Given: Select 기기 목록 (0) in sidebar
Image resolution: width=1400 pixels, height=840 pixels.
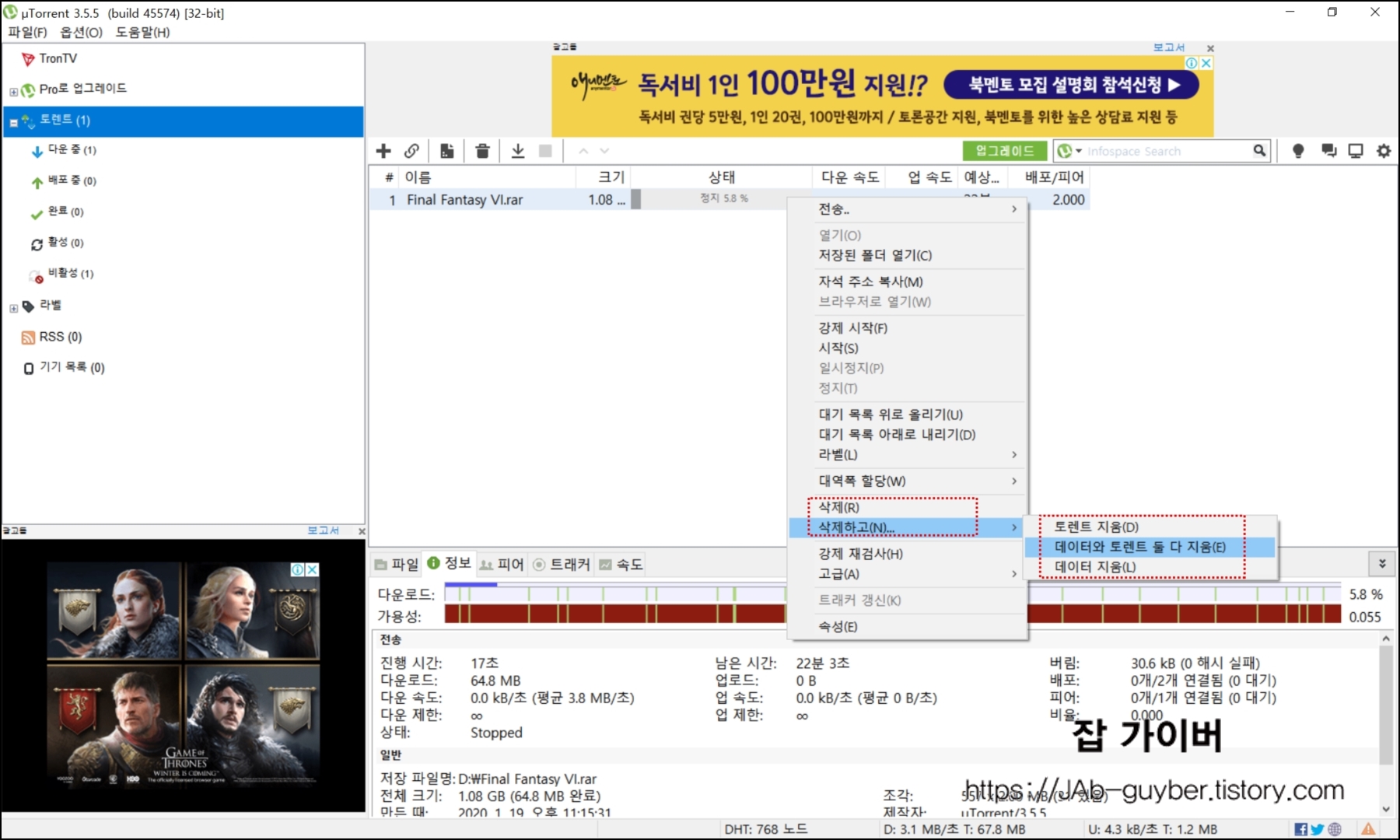Looking at the screenshot, I should pyautogui.click(x=72, y=367).
